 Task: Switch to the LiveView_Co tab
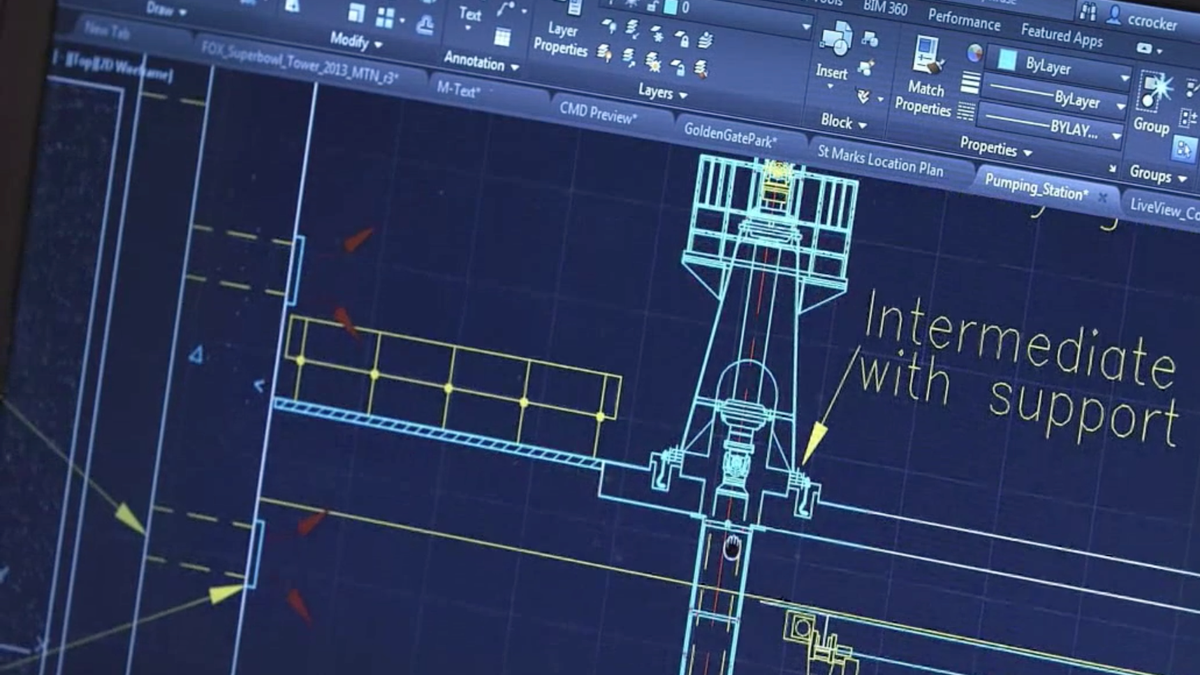coord(1164,211)
